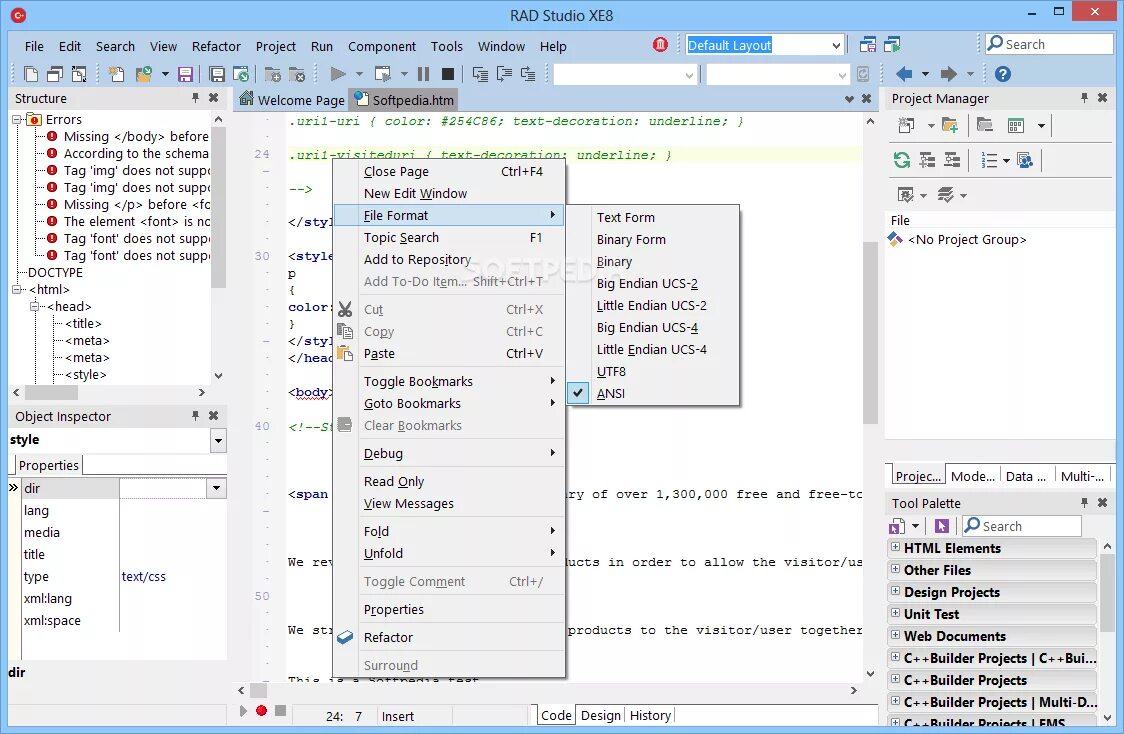Collapse the html tree node
Image resolution: width=1124 pixels, height=734 pixels.
[16, 290]
